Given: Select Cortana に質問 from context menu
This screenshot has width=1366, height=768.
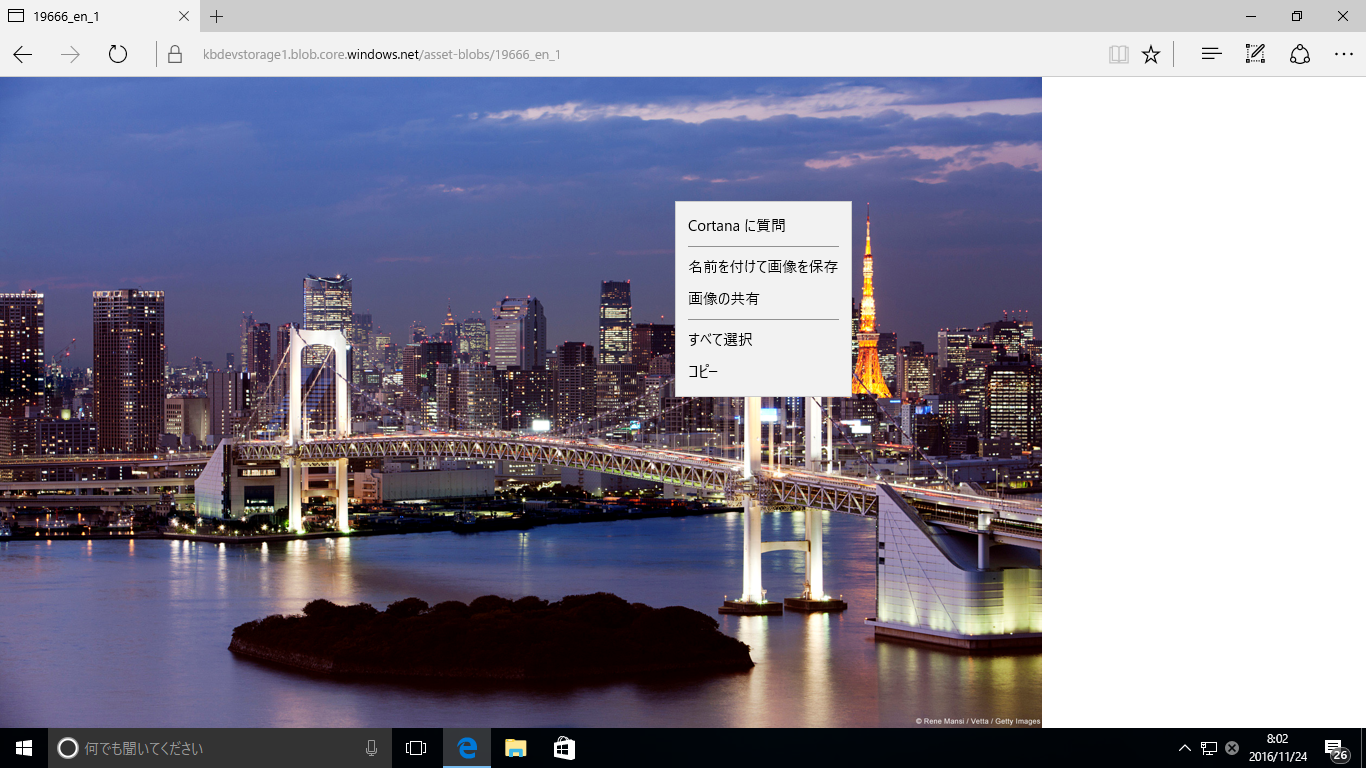Looking at the screenshot, I should pyautogui.click(x=736, y=225).
